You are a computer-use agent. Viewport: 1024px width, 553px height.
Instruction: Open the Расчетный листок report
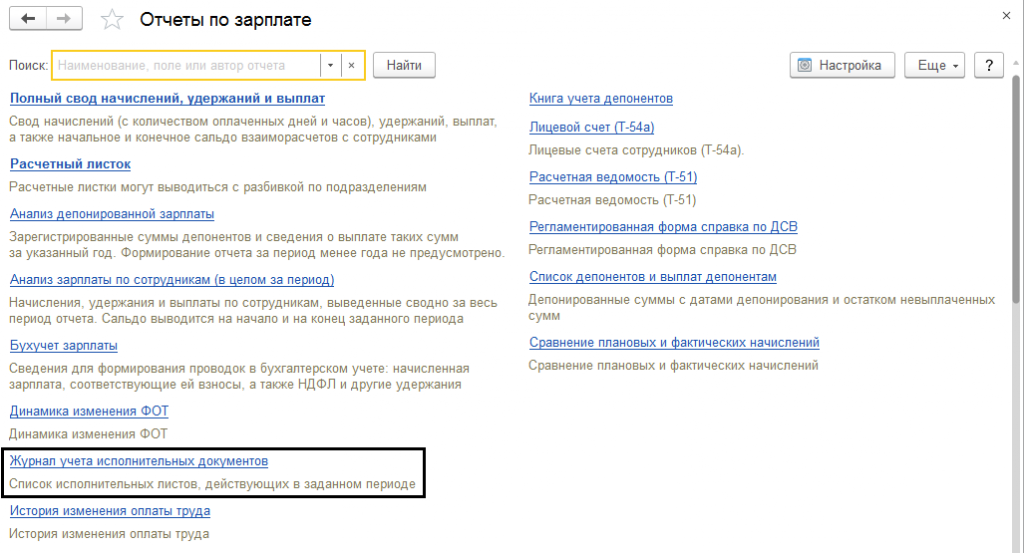click(x=70, y=163)
